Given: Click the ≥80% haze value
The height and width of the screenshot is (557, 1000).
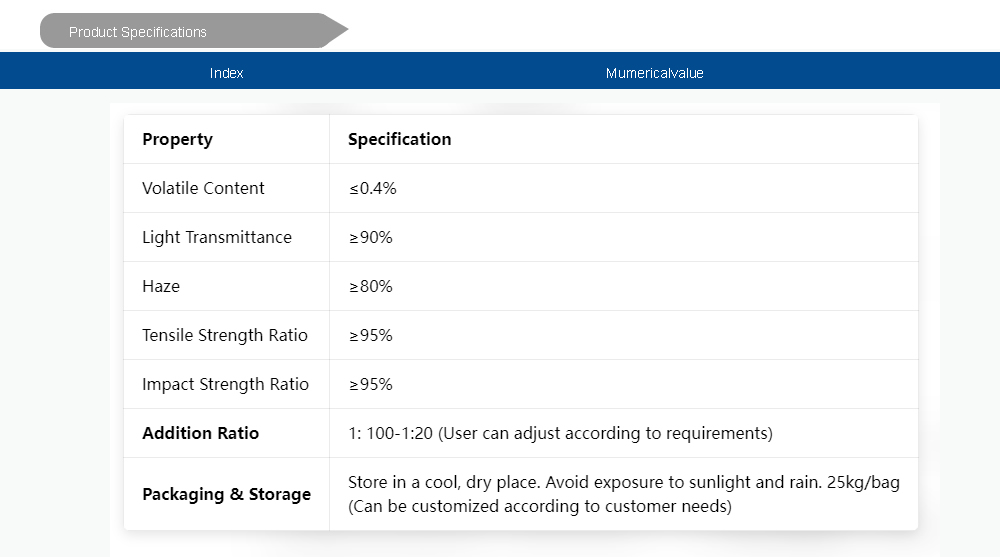Looking at the screenshot, I should [370, 286].
